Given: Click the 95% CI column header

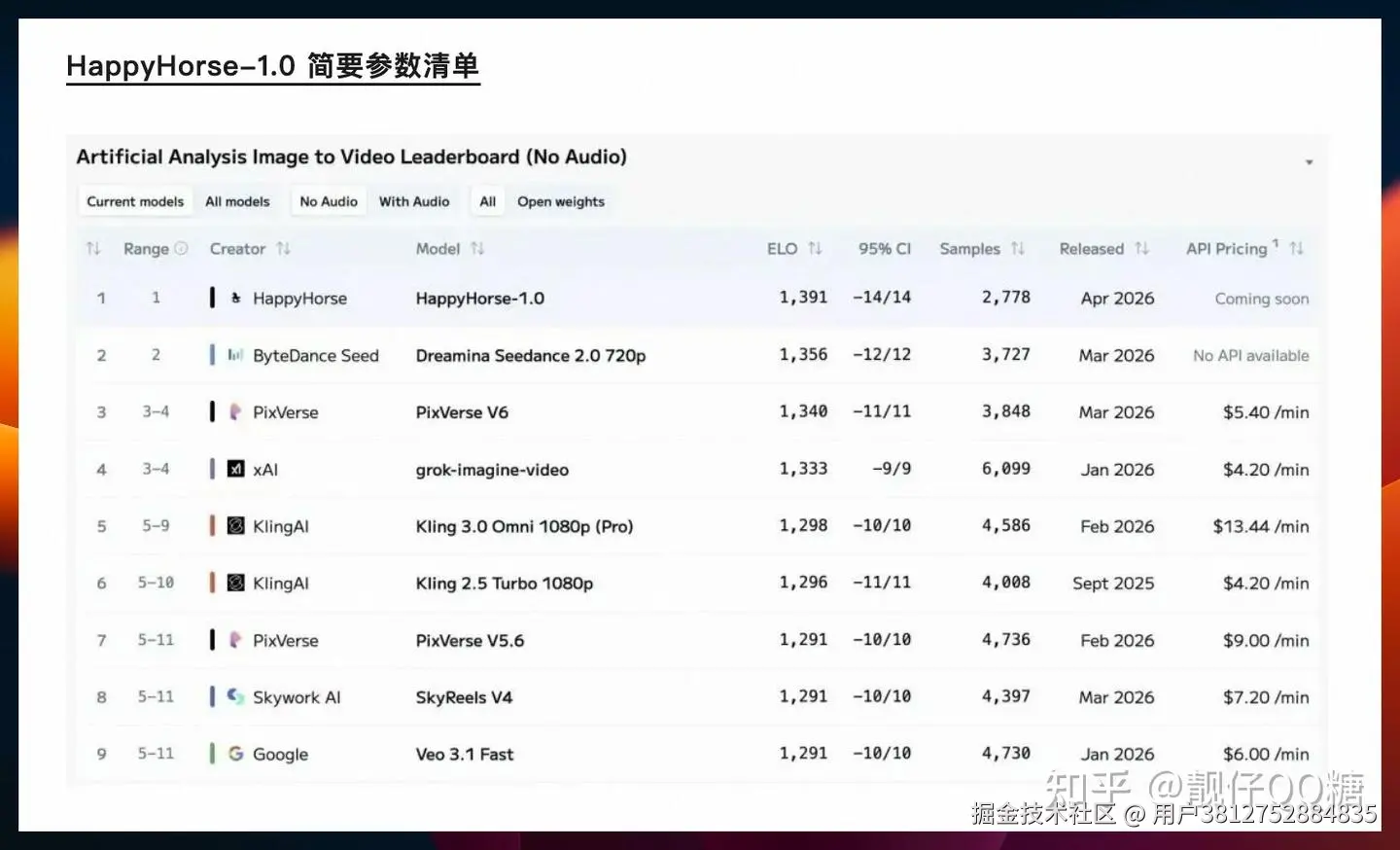Looking at the screenshot, I should point(885,249).
